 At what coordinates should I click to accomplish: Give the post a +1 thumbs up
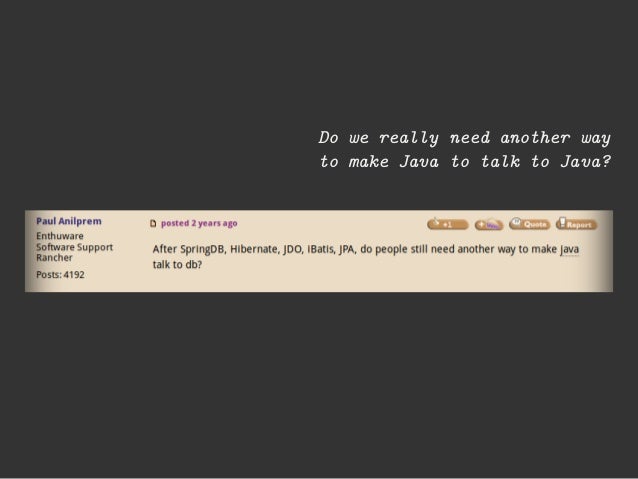pyautogui.click(x=448, y=224)
